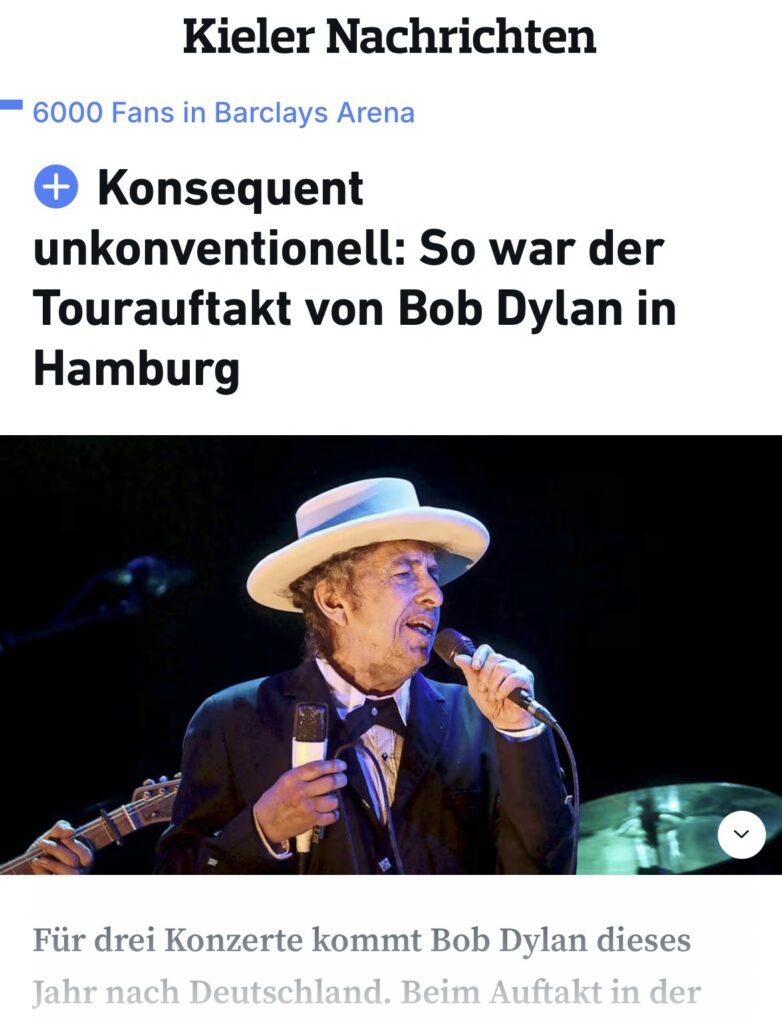Click 'Barclays Arena' in the blue kicker
This screenshot has width=782, height=1024.
(314, 112)
